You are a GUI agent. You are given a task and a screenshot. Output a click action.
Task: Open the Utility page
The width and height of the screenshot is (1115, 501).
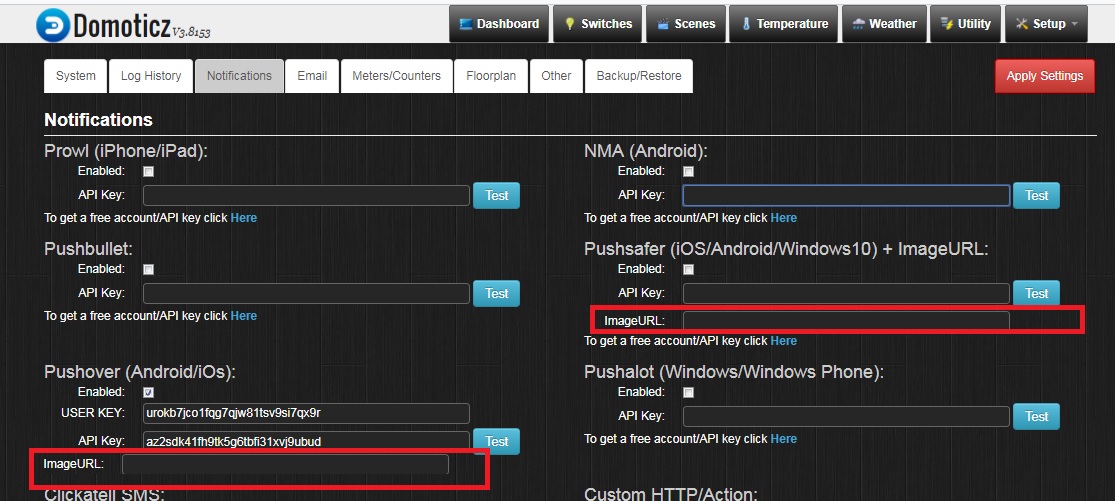pyautogui.click(x=966, y=23)
